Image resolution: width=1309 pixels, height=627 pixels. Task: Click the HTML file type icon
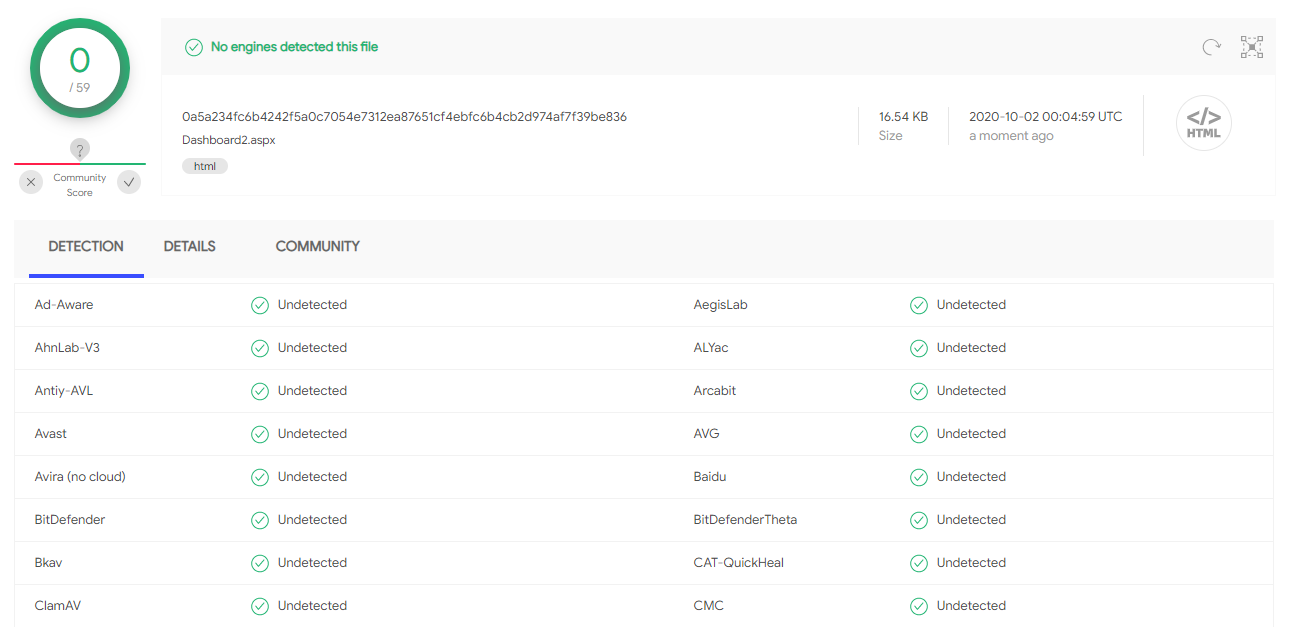(1203, 123)
